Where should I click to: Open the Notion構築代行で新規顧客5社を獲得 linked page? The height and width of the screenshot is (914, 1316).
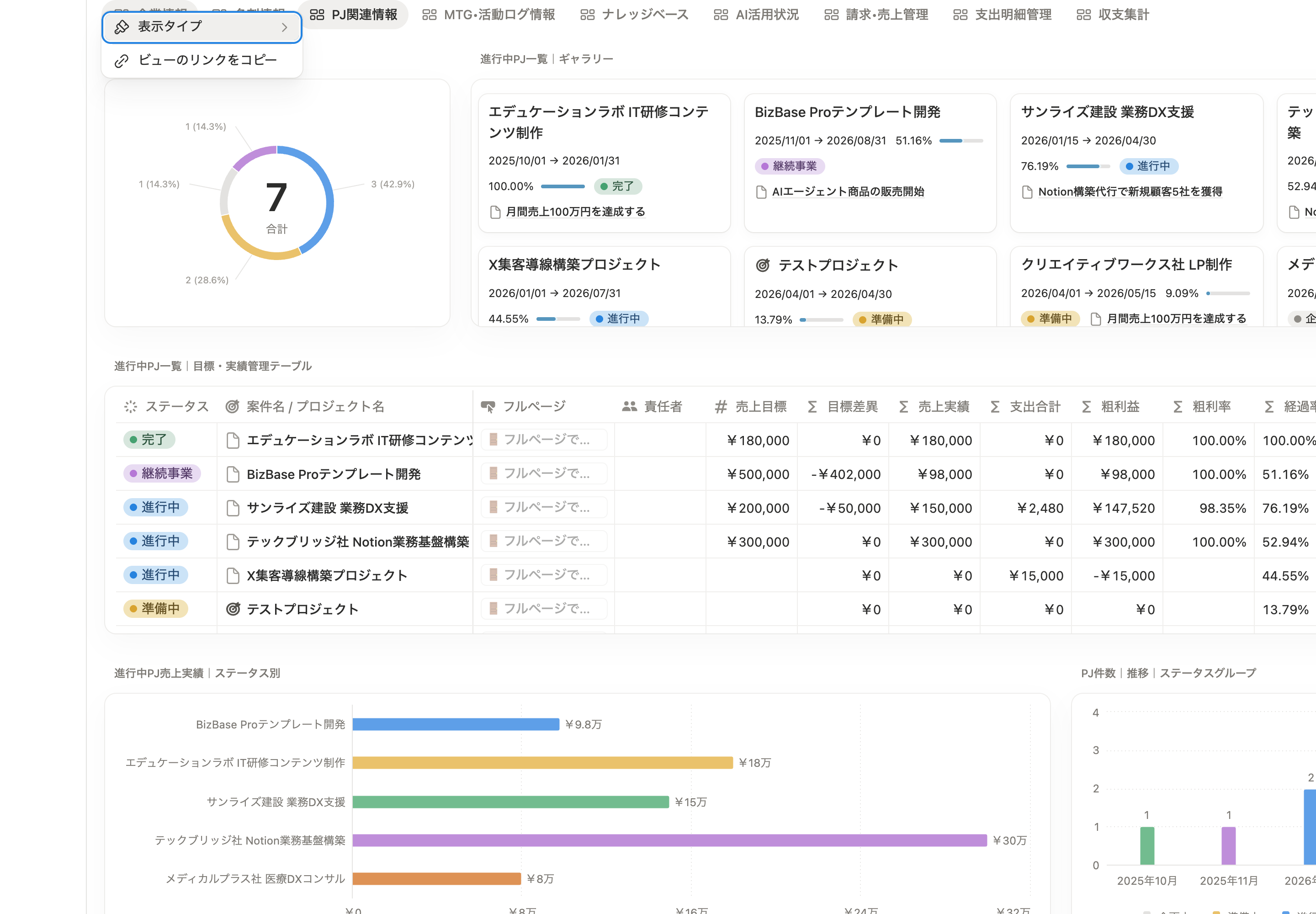coord(1130,192)
